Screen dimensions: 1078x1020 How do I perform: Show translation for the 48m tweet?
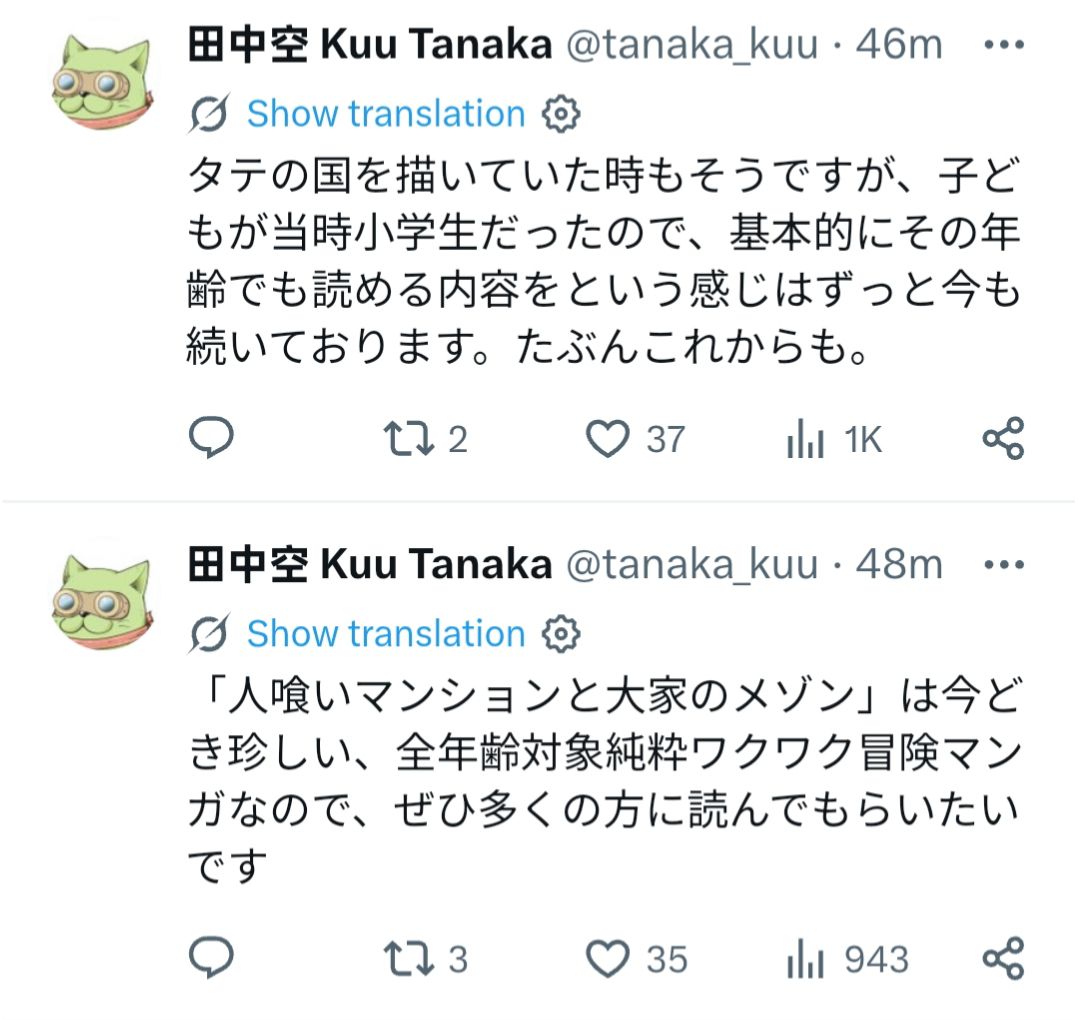point(386,633)
